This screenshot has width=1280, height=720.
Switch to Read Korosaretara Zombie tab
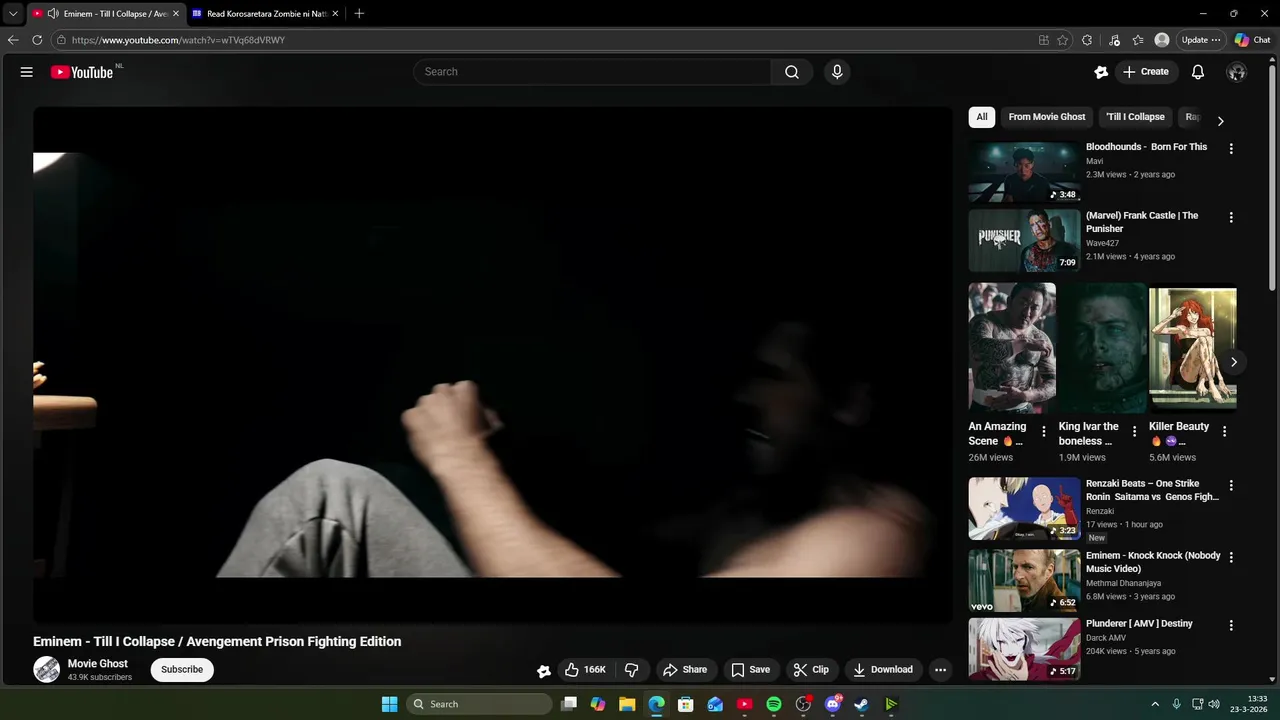point(265,14)
